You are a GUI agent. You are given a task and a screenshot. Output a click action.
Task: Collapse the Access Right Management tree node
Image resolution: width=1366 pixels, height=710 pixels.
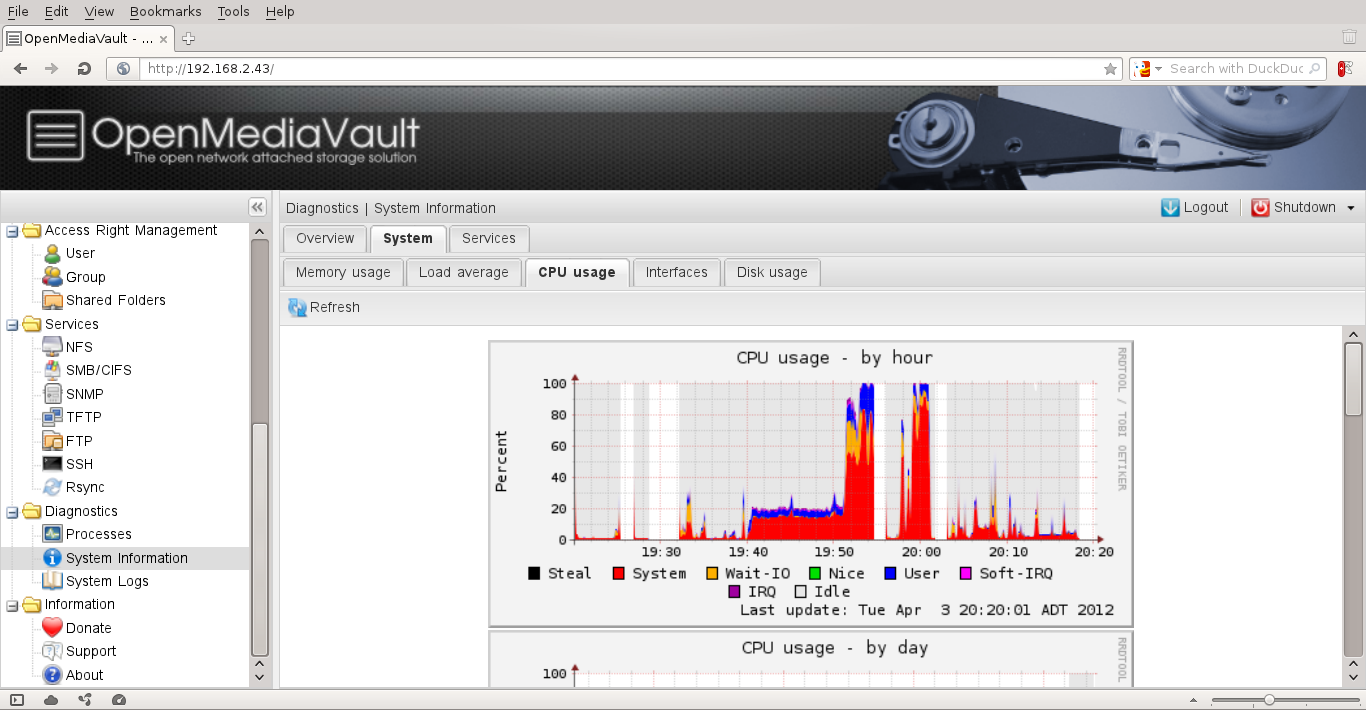pos(12,231)
